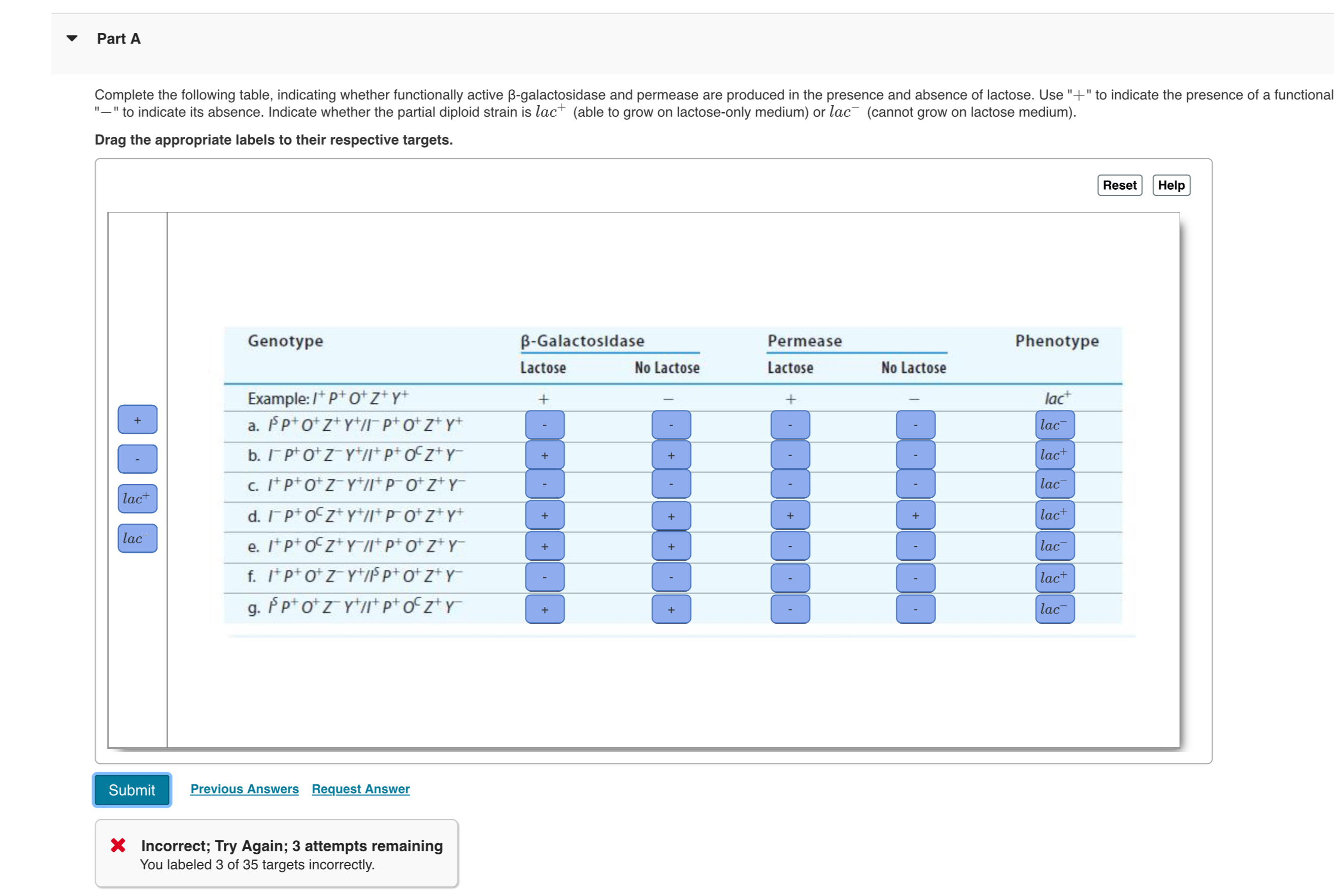Viewport: 1334px width, 896px height.
Task: Click row e Permease No Lactose tile
Action: click(915, 546)
